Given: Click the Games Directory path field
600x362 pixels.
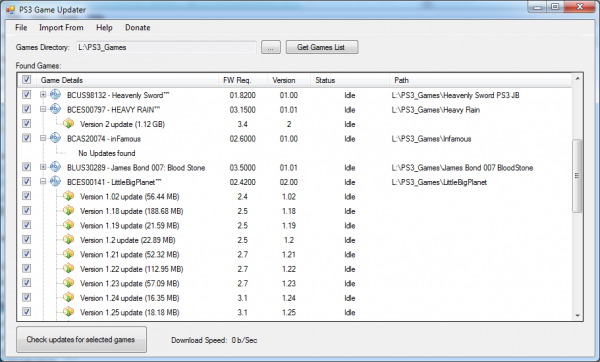Looking at the screenshot, I should pos(166,47).
